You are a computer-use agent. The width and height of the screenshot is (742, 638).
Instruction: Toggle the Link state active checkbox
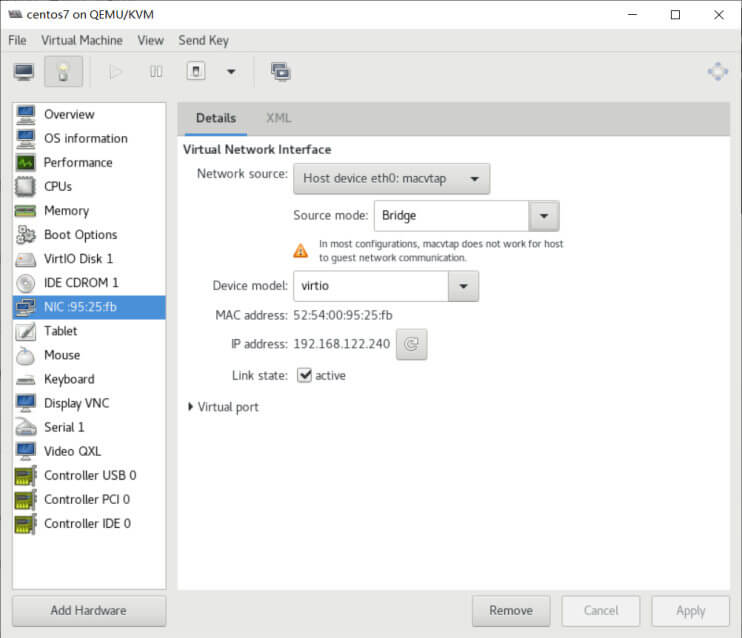click(304, 375)
